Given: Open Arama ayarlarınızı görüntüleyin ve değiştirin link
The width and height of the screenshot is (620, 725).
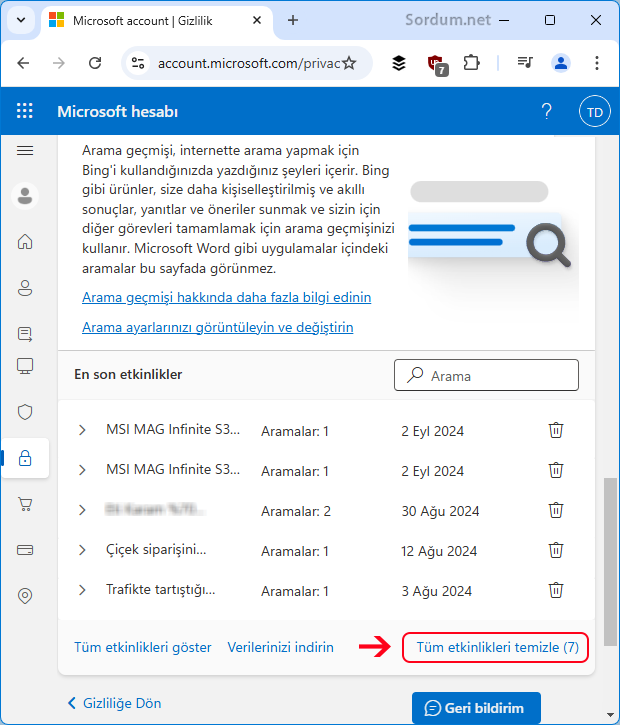Looking at the screenshot, I should click(218, 327).
